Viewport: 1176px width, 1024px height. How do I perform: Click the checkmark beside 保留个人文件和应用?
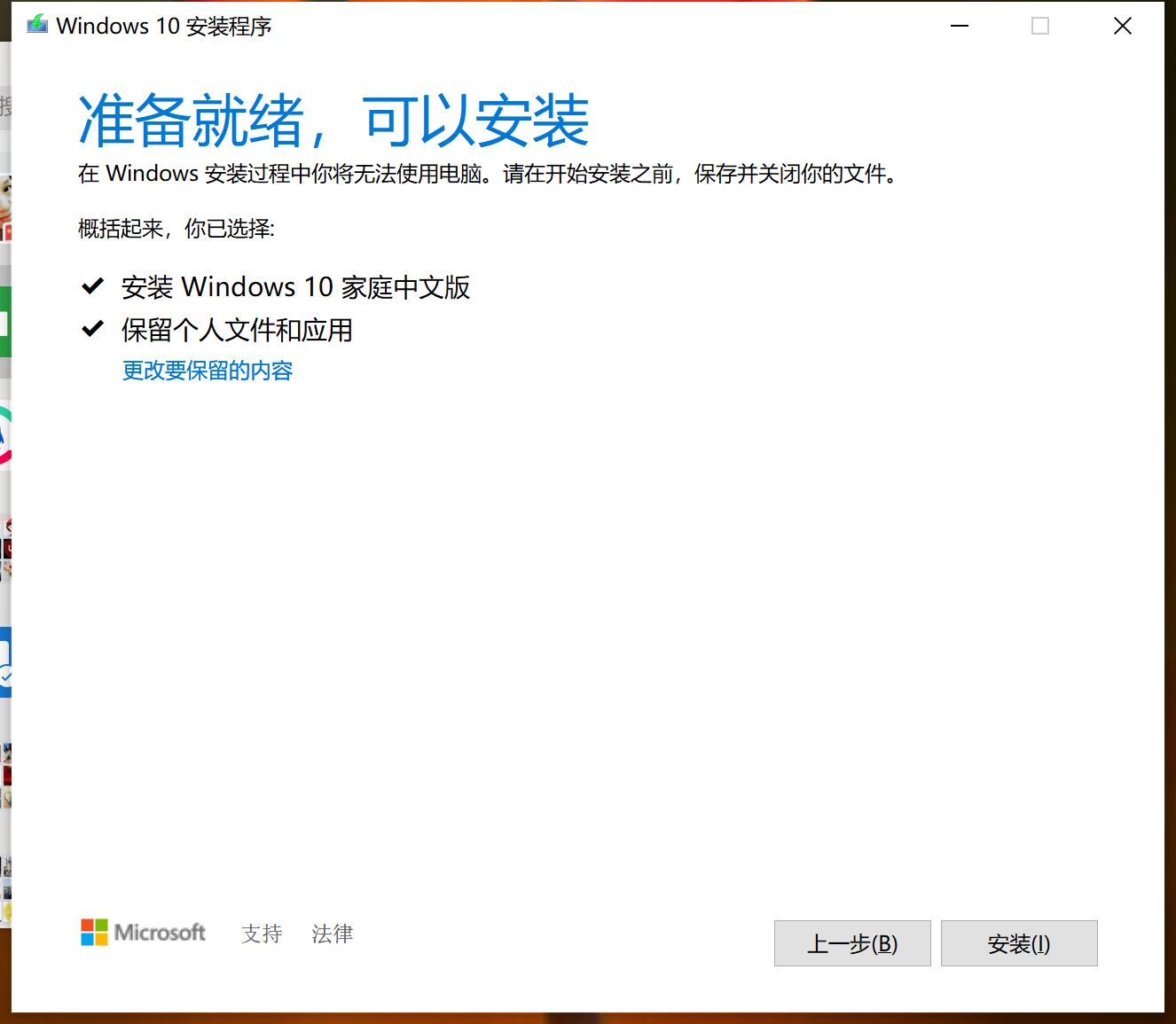(x=92, y=328)
